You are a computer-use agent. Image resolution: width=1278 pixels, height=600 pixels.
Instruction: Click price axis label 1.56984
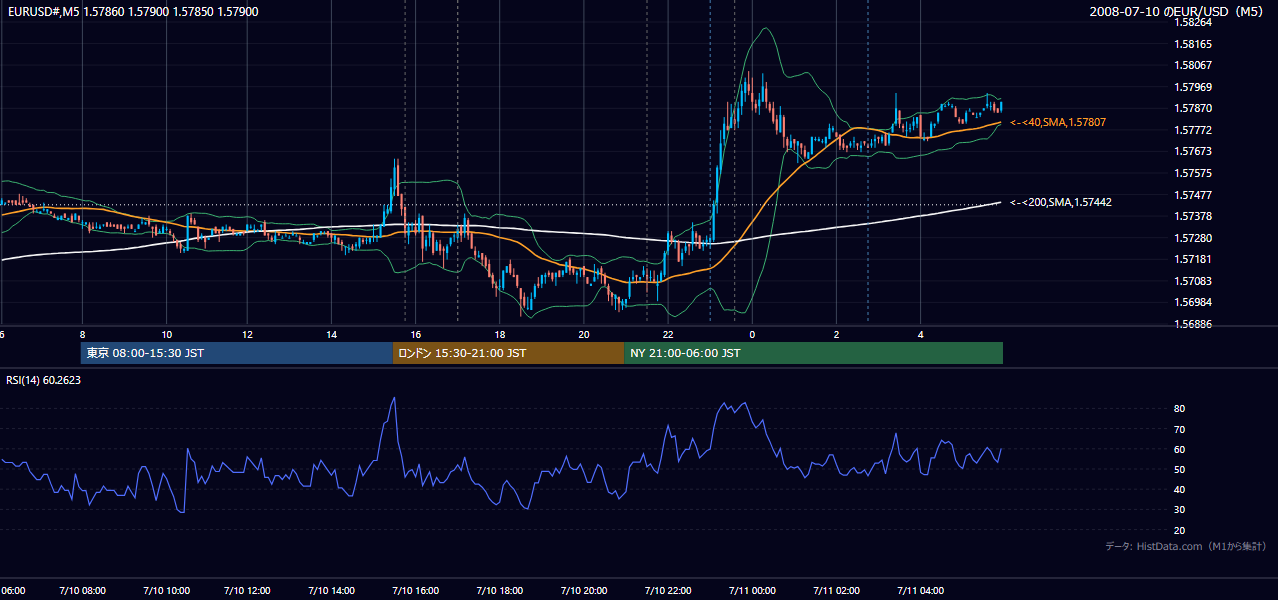(x=1193, y=302)
